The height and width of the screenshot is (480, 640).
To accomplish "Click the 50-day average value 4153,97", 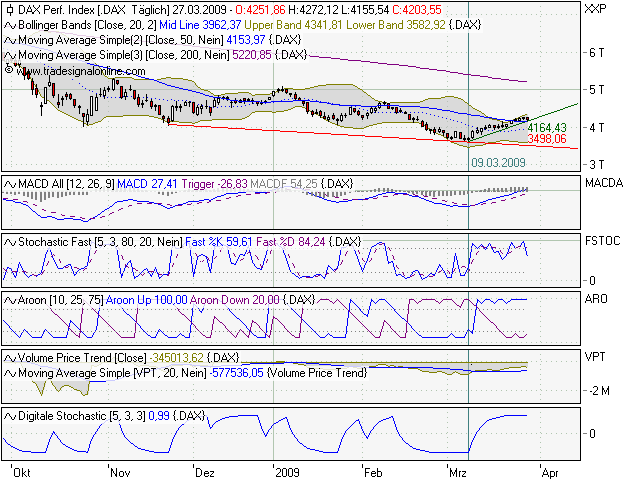I will click(x=246, y=40).
